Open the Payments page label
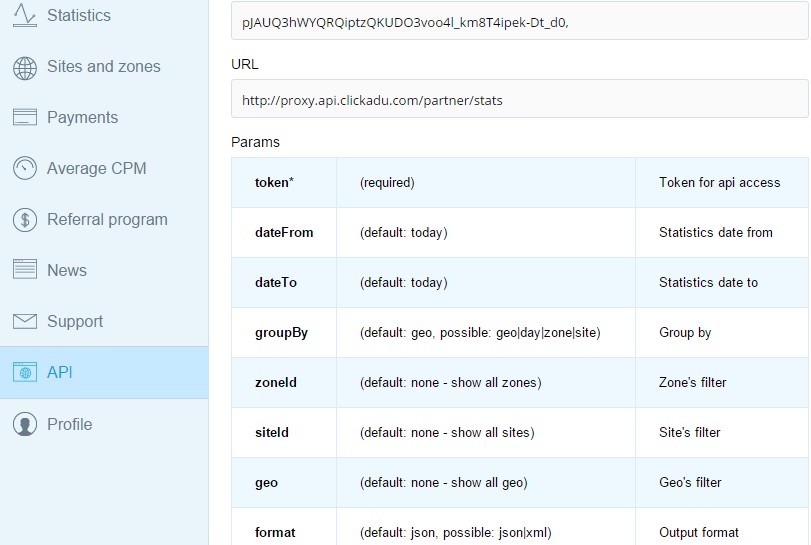The height and width of the screenshot is (545, 811). tap(82, 118)
